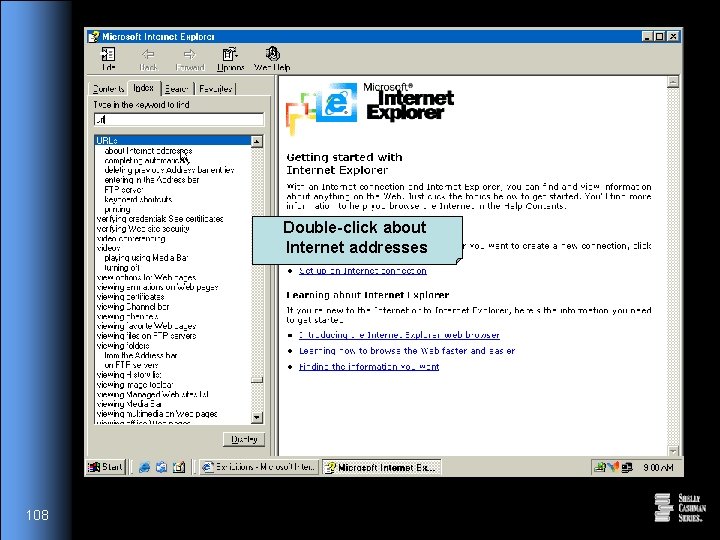This screenshot has width=720, height=540.
Task: Close the Microsoft Internet Explorer Help window
Action: pyautogui.click(x=673, y=36)
